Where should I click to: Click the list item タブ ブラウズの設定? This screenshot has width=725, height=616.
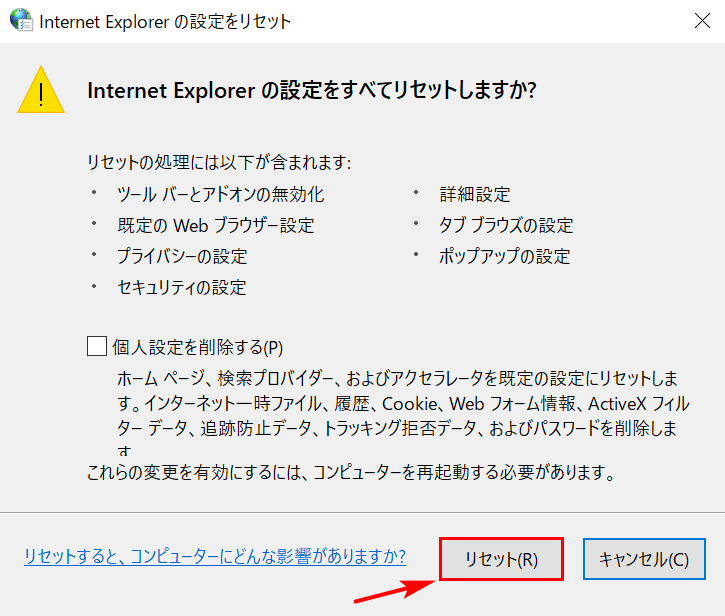(506, 226)
